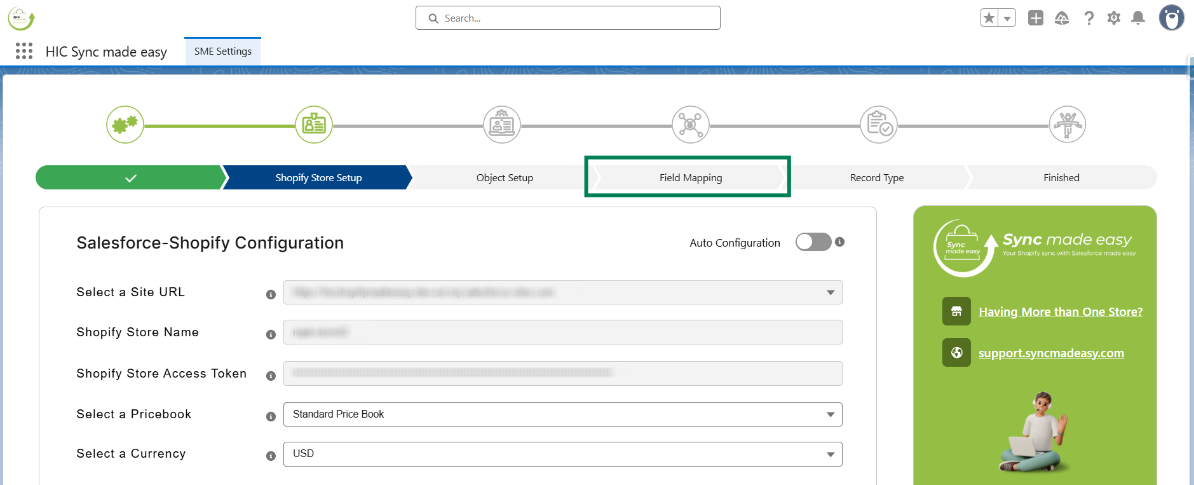Image resolution: width=1194 pixels, height=485 pixels.
Task: Open the USD currency dropdown
Action: point(563,454)
